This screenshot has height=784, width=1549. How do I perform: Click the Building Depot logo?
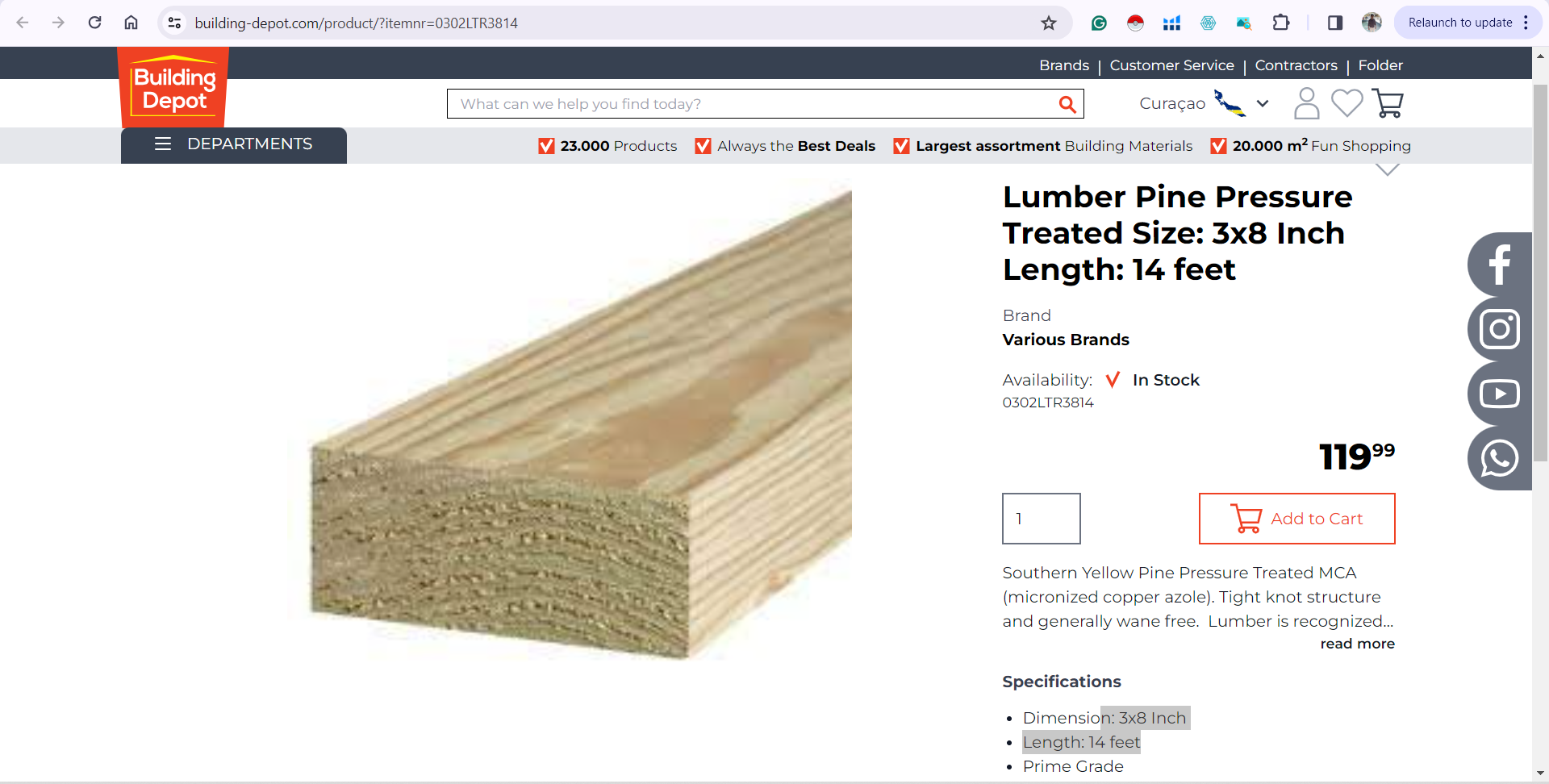coord(173,87)
